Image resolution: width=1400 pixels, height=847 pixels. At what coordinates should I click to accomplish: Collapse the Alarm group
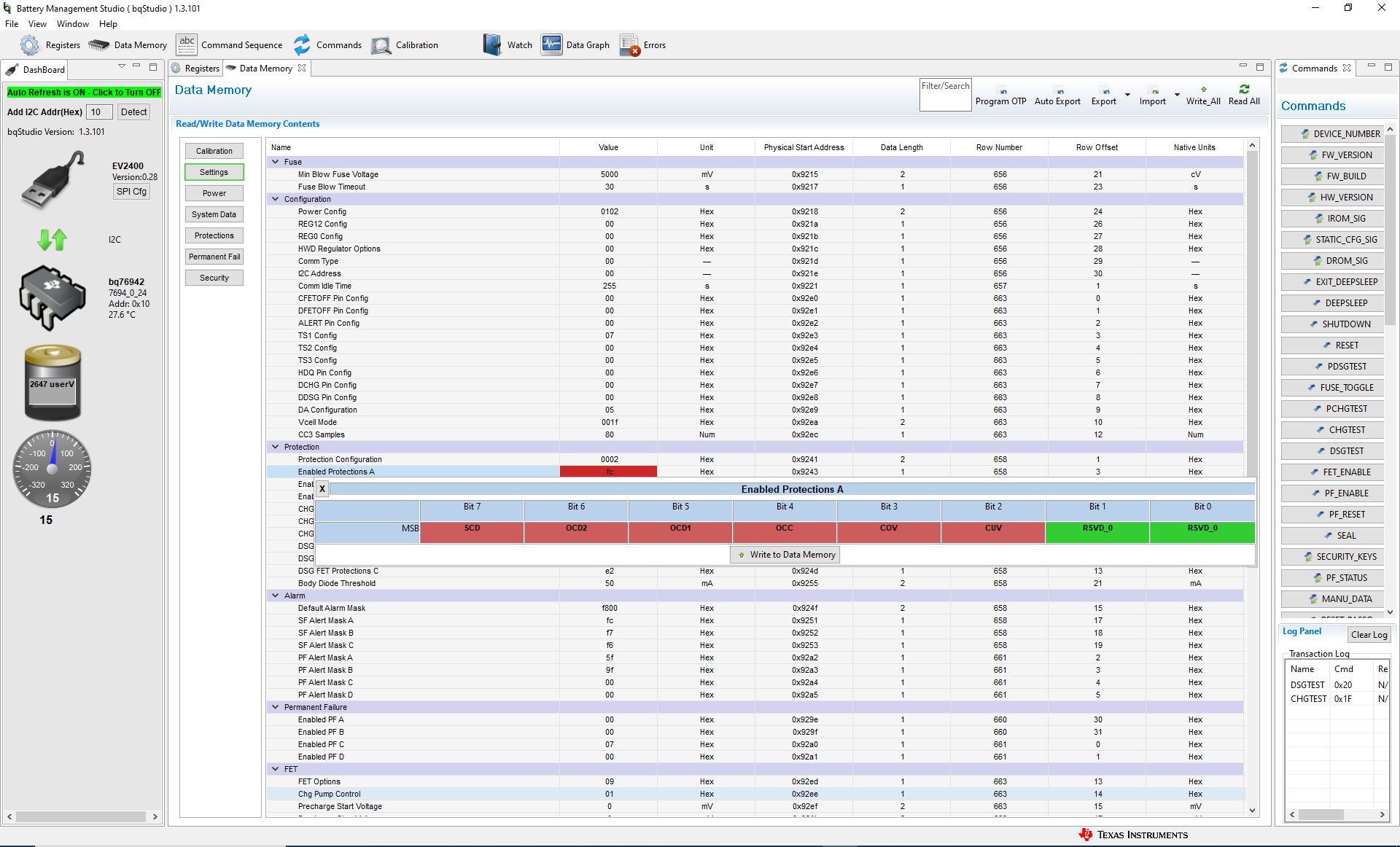coord(276,596)
